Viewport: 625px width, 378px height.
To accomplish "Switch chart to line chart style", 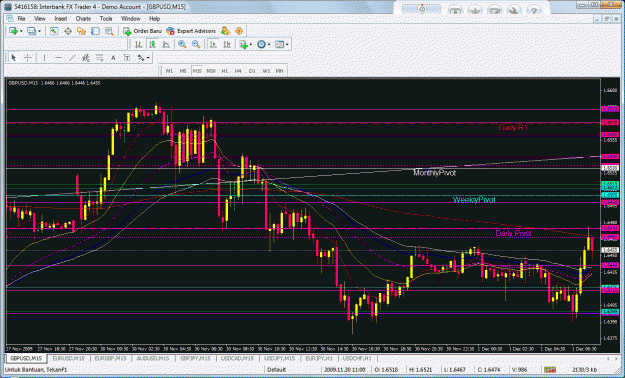I will [166, 45].
